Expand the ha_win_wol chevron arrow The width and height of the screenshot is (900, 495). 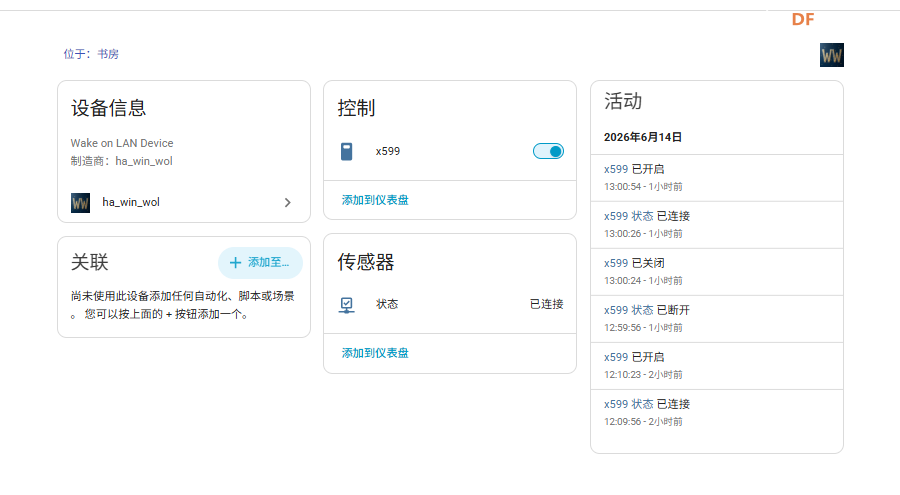(x=288, y=203)
